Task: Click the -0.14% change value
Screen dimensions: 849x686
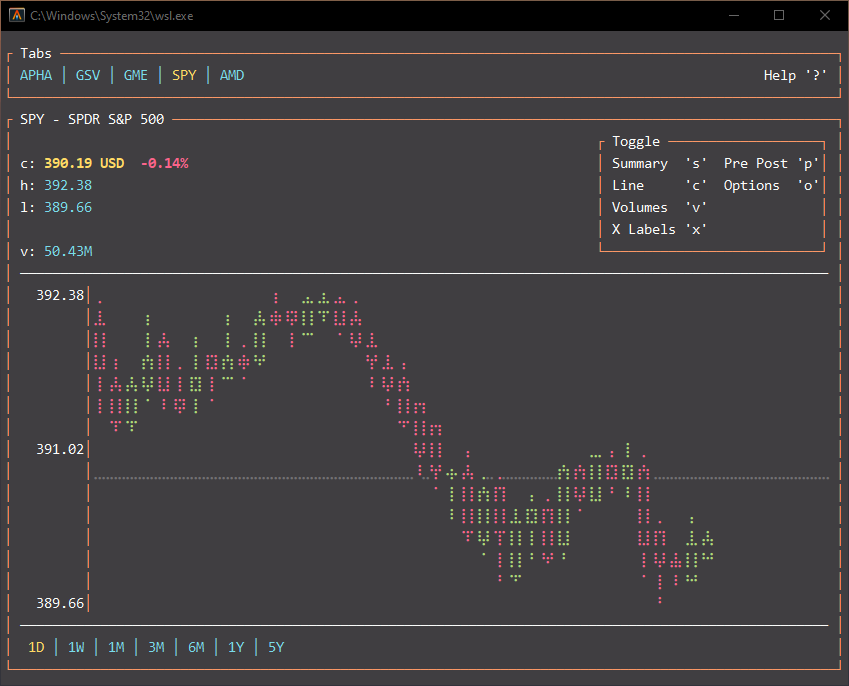Action: click(x=164, y=164)
